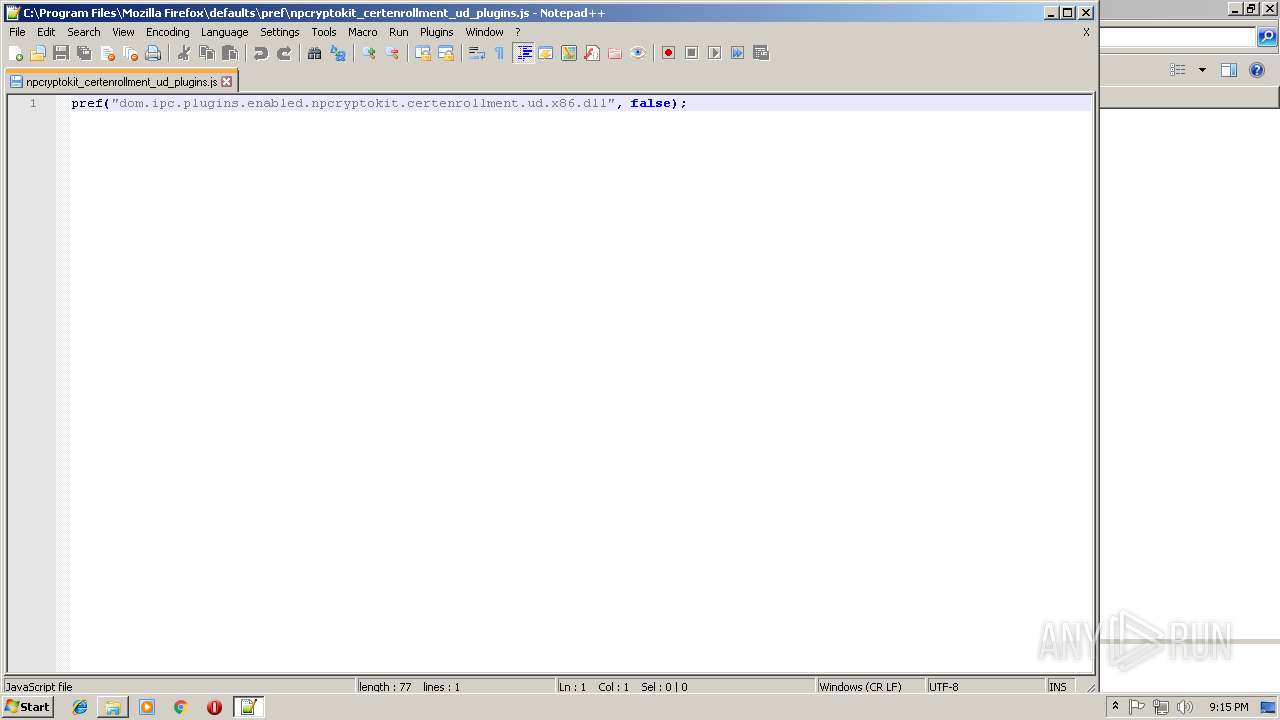1280x720 pixels.
Task: Open the Document Map toolbar icon
Action: pos(569,53)
